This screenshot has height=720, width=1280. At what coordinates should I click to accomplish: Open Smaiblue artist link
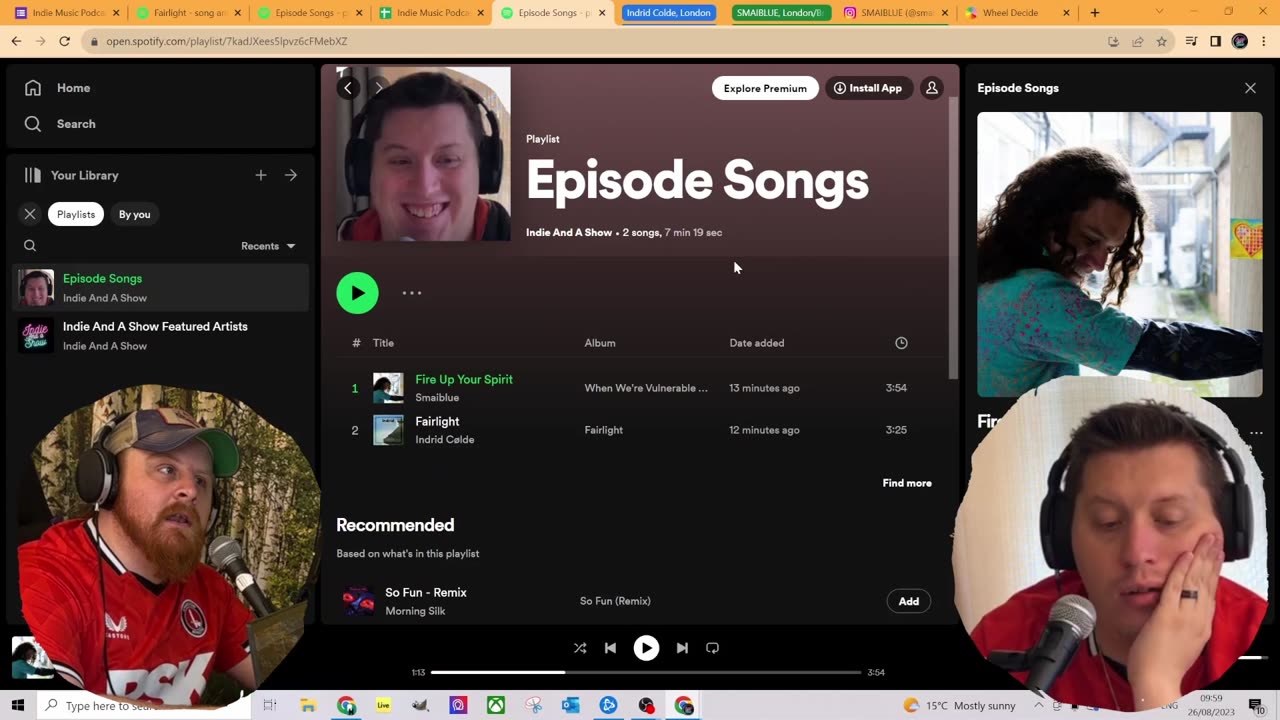pyautogui.click(x=437, y=398)
